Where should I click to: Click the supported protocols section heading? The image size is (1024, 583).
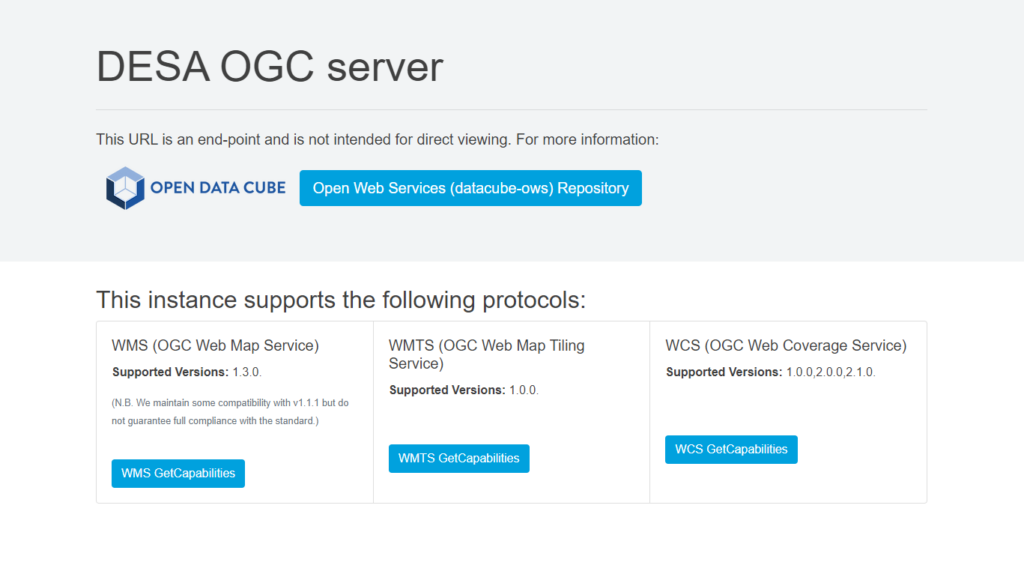(x=340, y=299)
